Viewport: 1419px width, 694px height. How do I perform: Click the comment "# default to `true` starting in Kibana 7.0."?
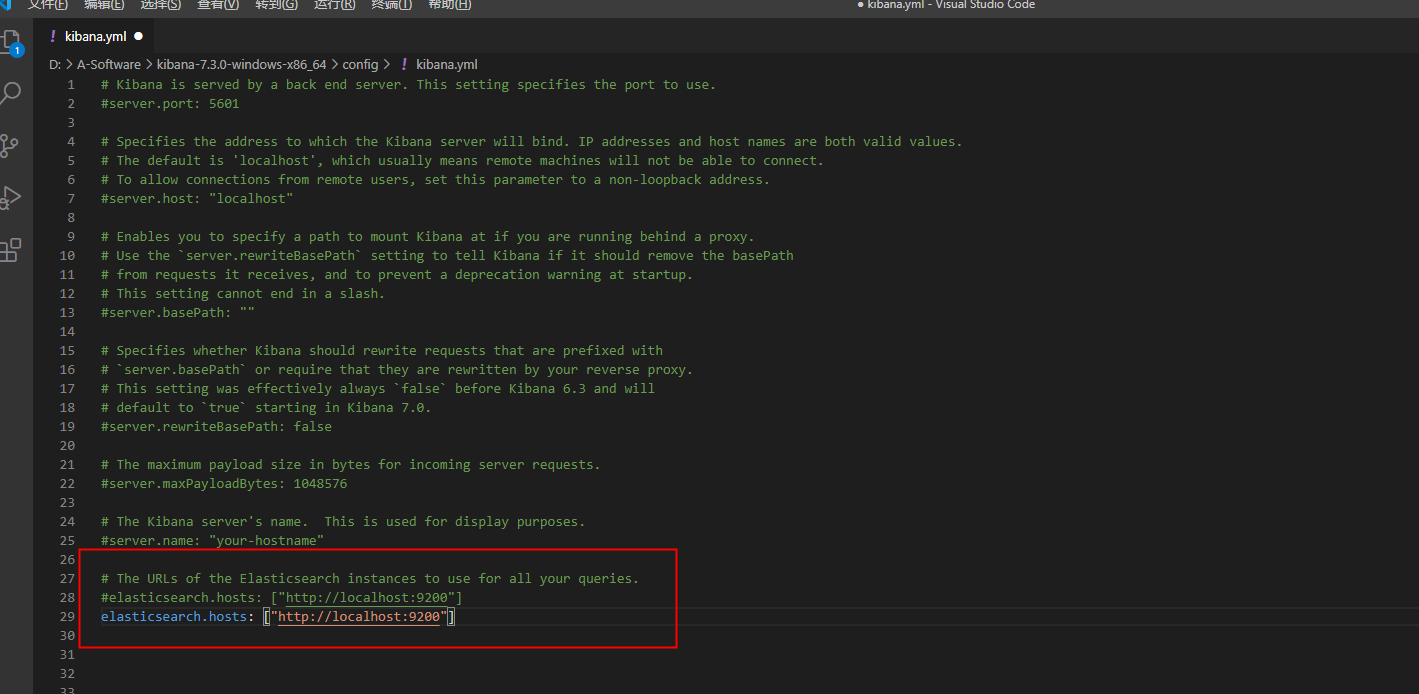pos(266,408)
